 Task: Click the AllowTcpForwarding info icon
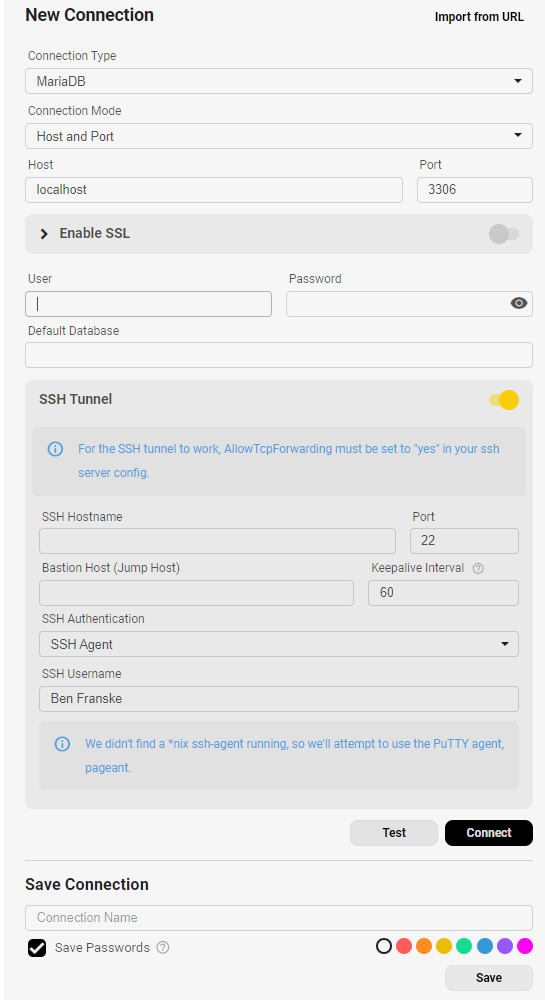tap(55, 449)
